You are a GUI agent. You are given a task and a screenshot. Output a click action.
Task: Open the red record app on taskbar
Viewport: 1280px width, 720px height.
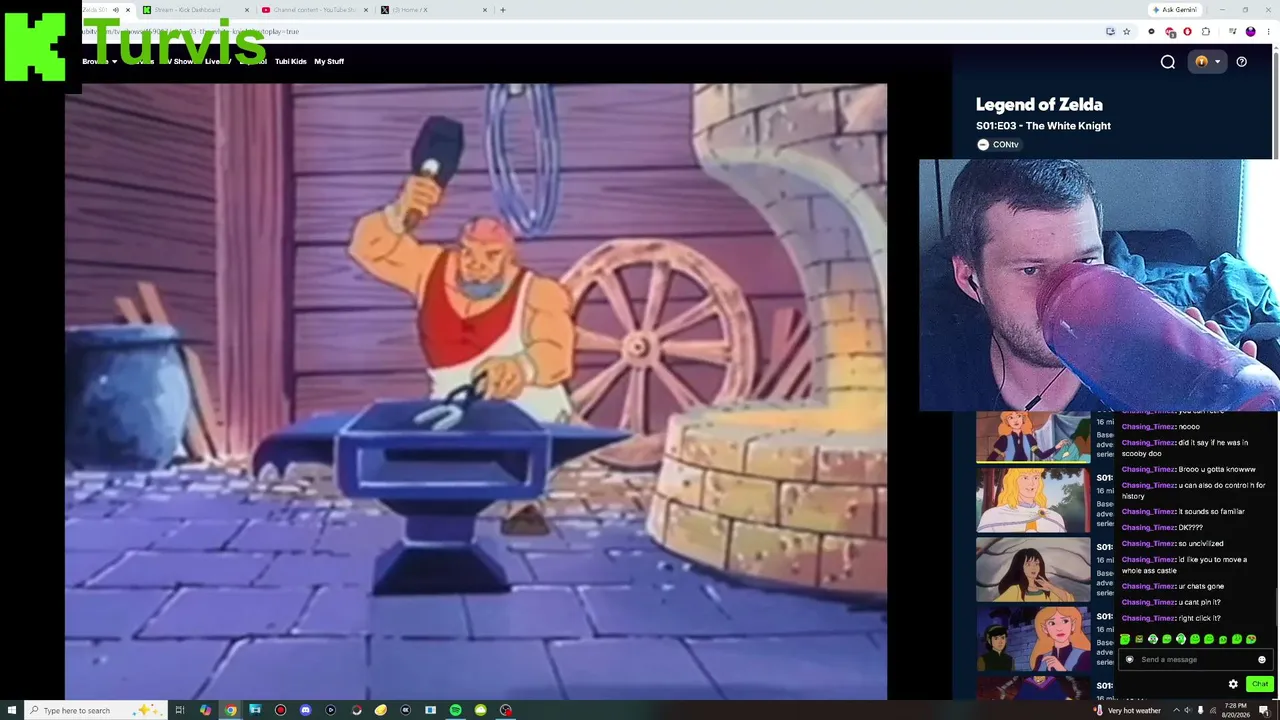[280, 710]
